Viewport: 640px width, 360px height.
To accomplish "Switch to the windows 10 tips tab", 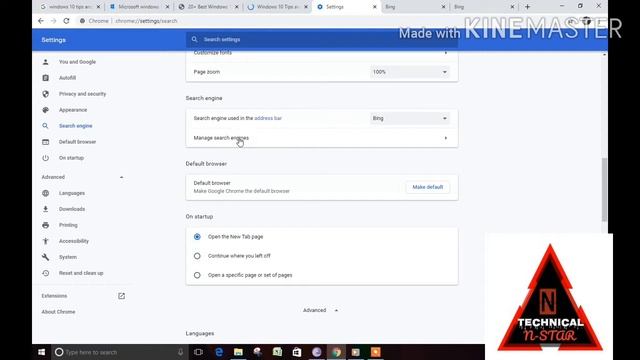I will 71,7.
